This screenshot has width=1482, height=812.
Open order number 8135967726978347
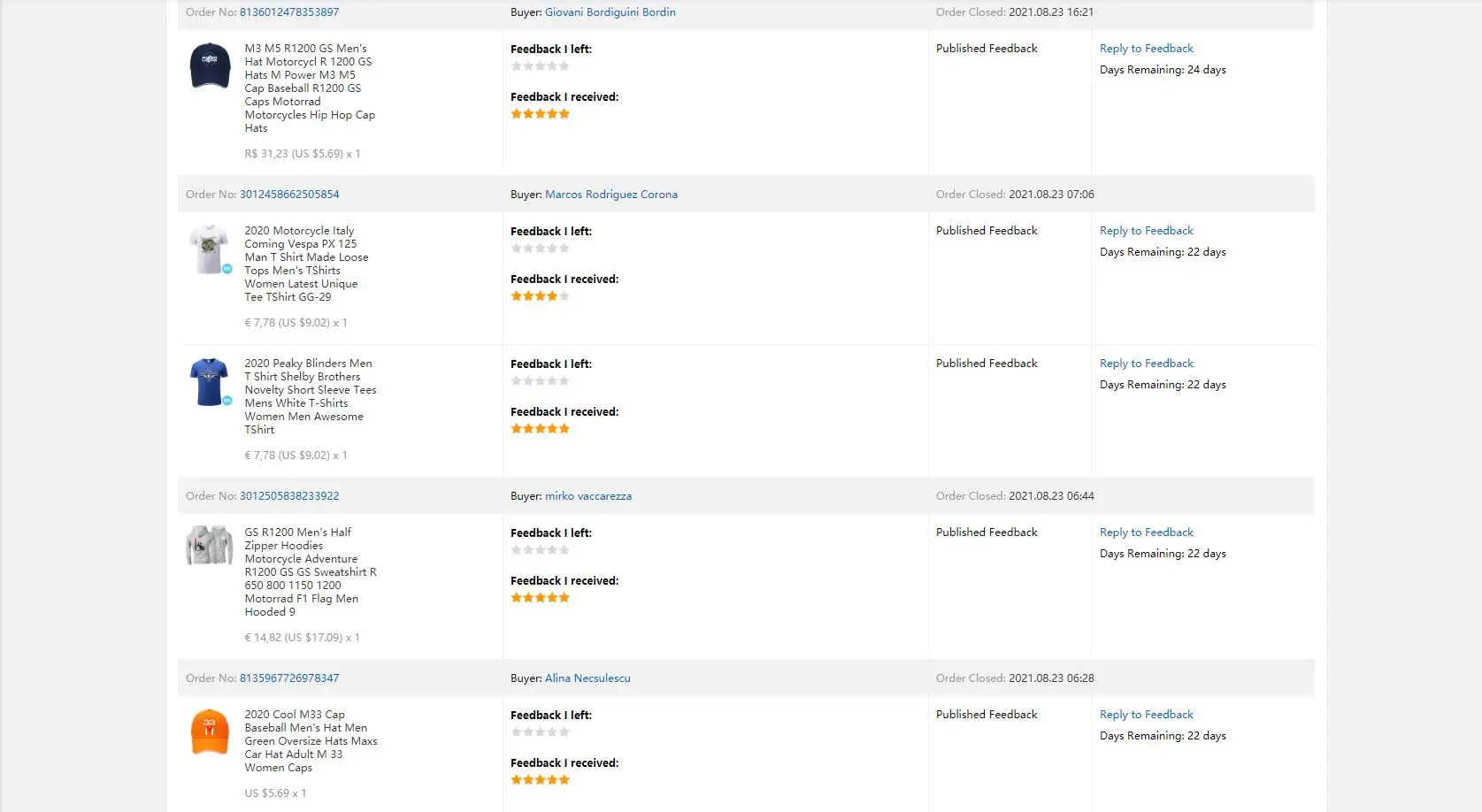pyautogui.click(x=289, y=678)
